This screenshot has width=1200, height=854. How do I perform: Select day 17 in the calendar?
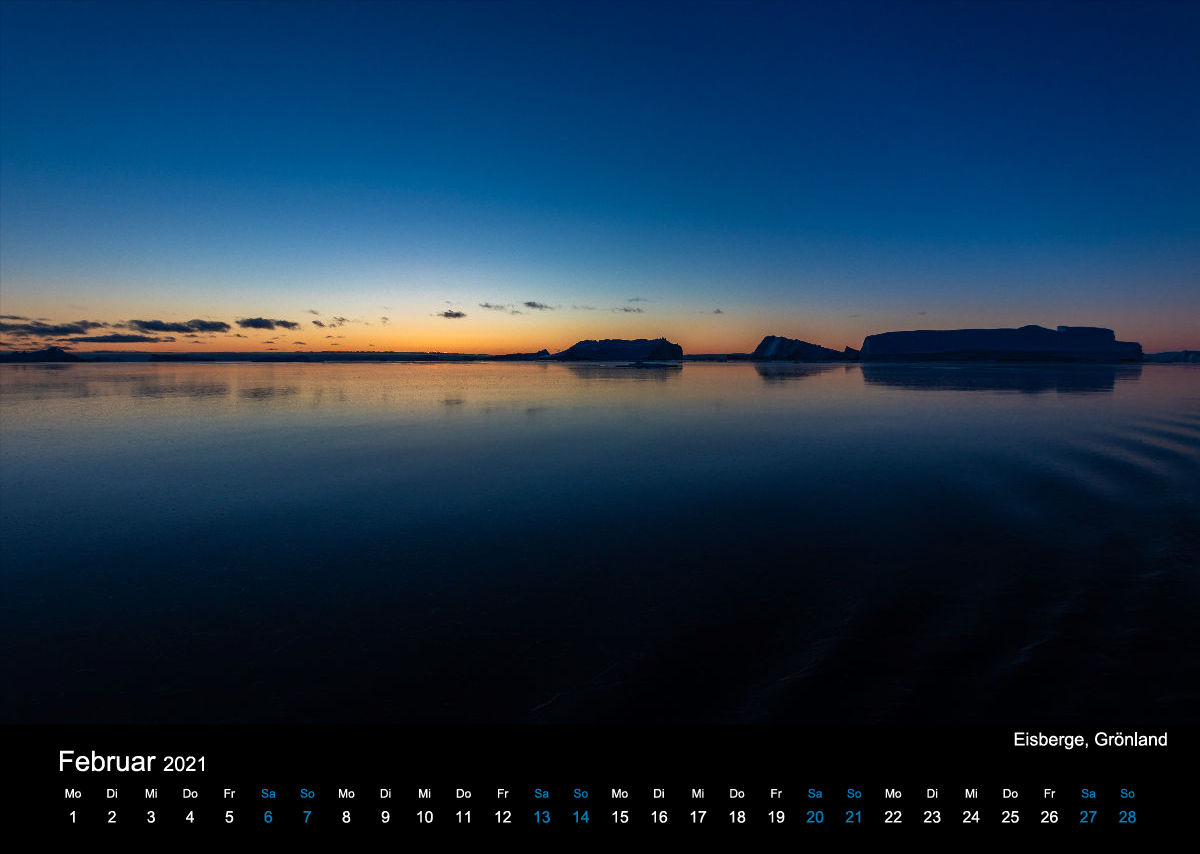click(698, 817)
